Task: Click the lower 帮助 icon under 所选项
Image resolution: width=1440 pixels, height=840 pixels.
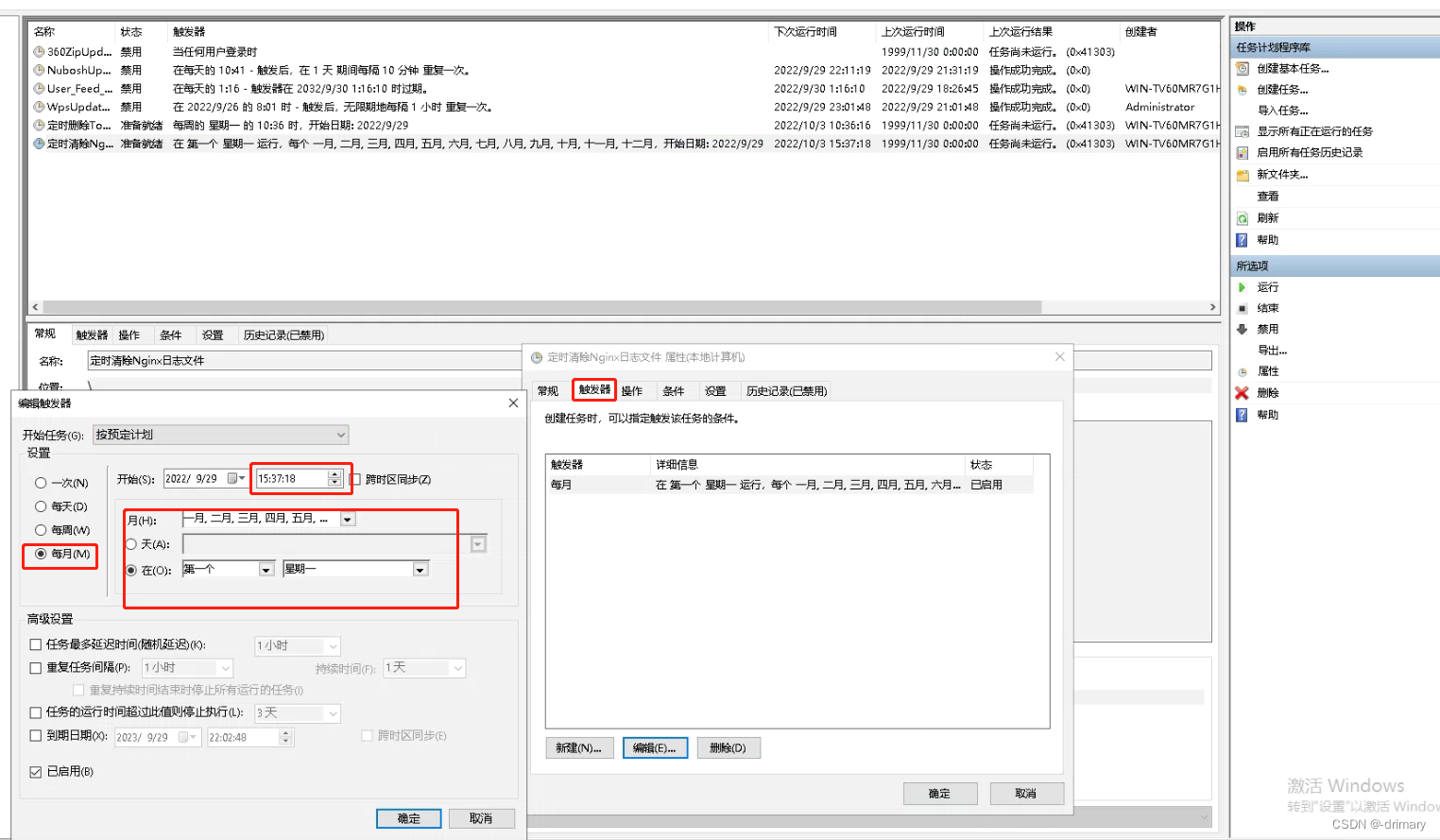Action: [x=1243, y=415]
